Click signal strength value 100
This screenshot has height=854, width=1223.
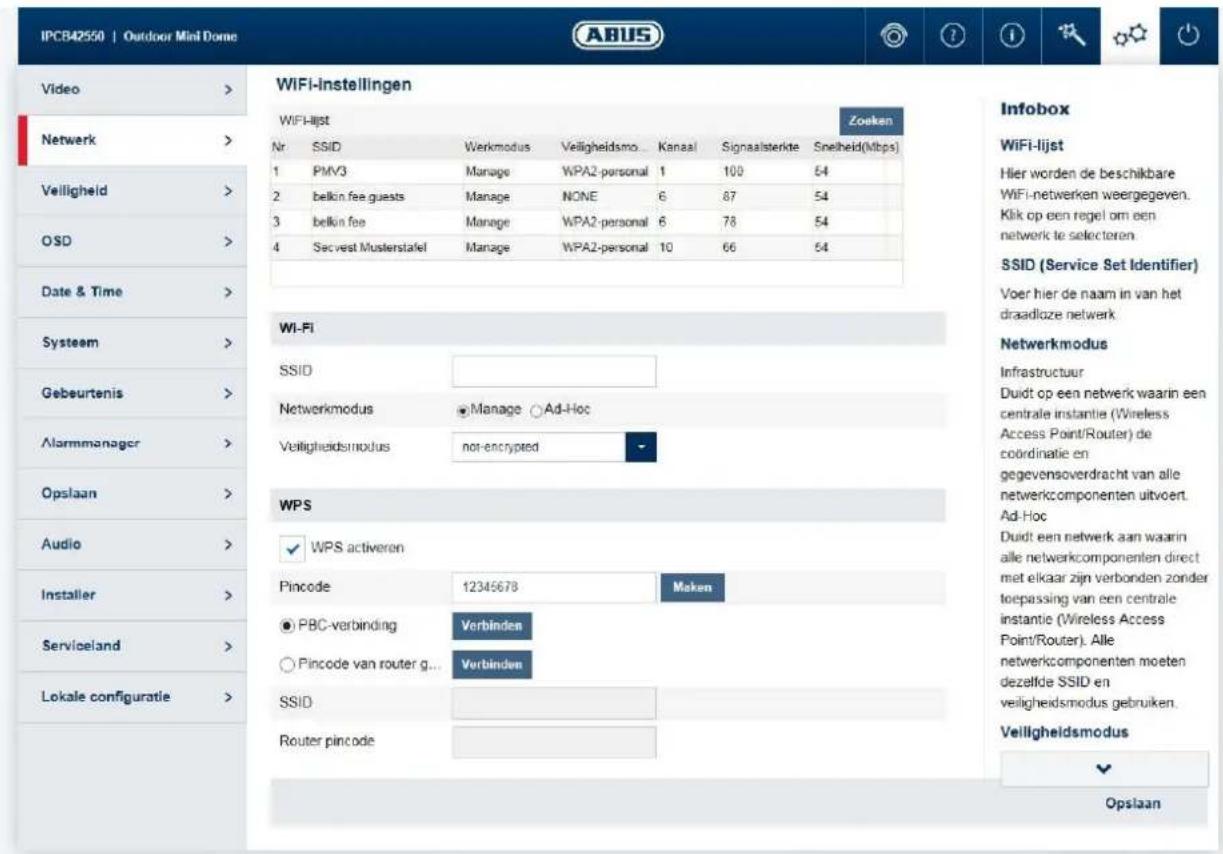point(731,172)
